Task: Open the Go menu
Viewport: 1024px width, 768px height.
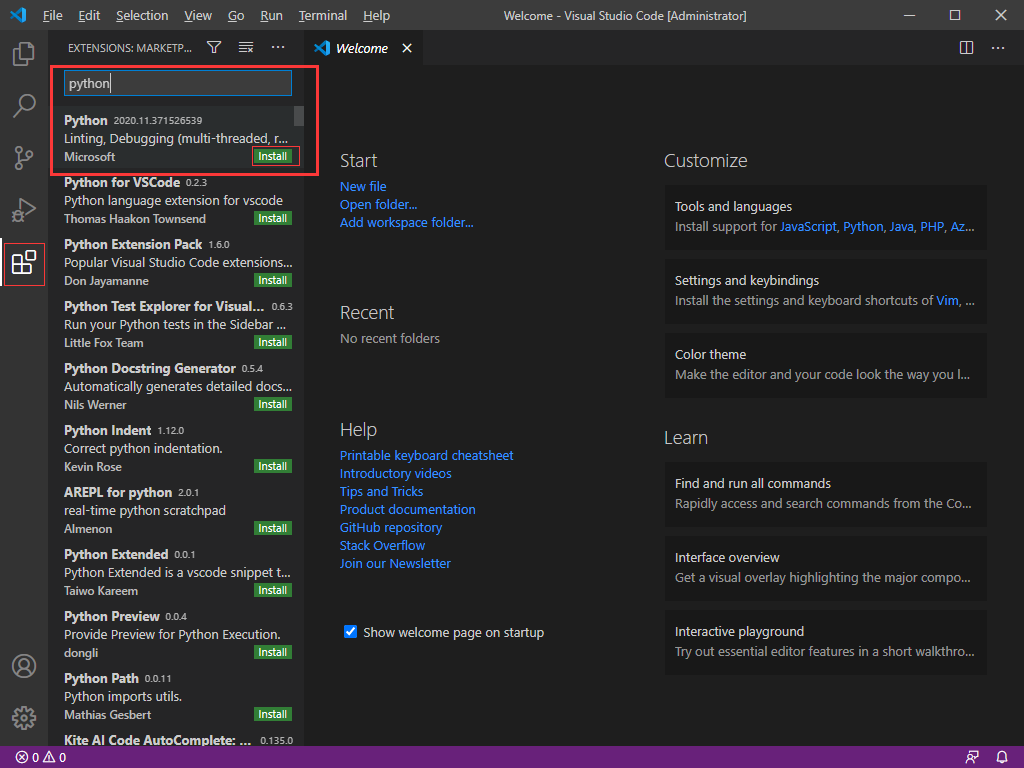Action: point(236,16)
